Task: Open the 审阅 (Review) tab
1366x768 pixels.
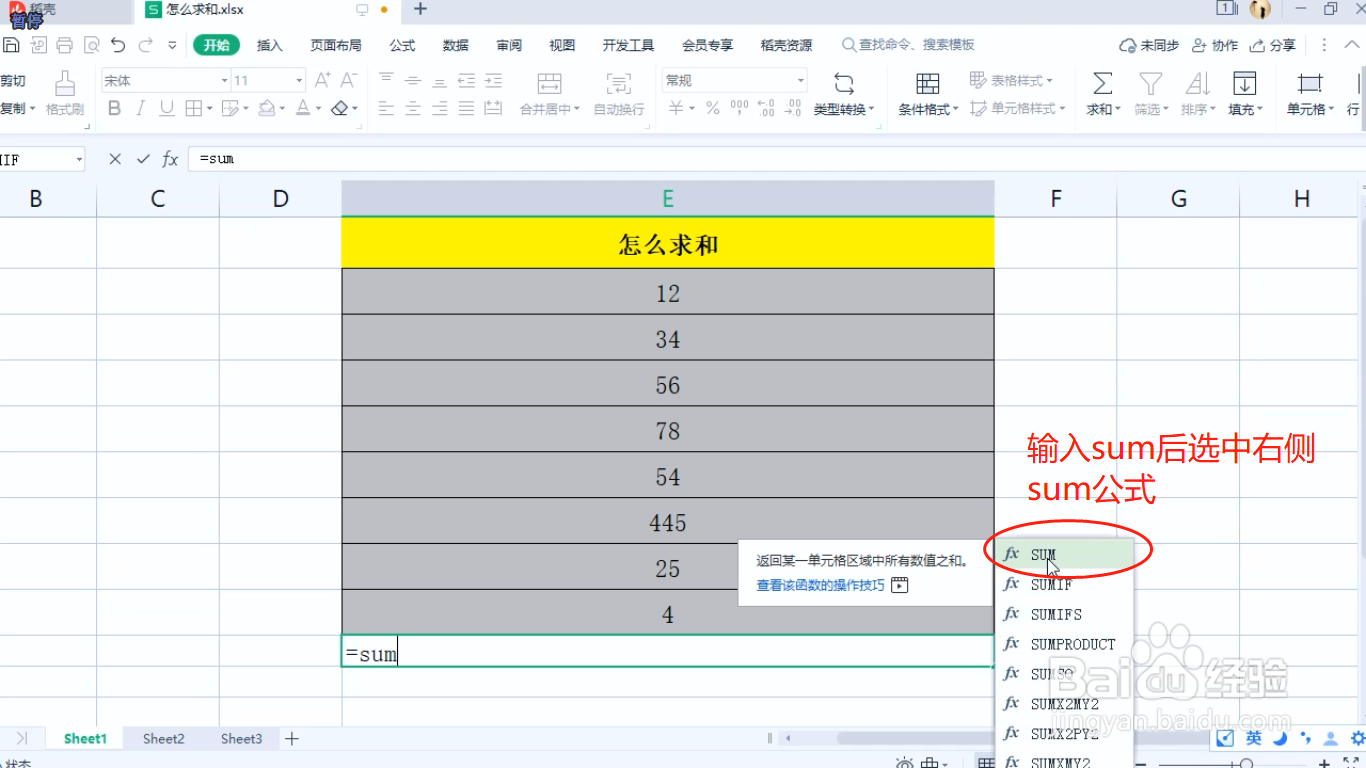Action: coord(509,45)
